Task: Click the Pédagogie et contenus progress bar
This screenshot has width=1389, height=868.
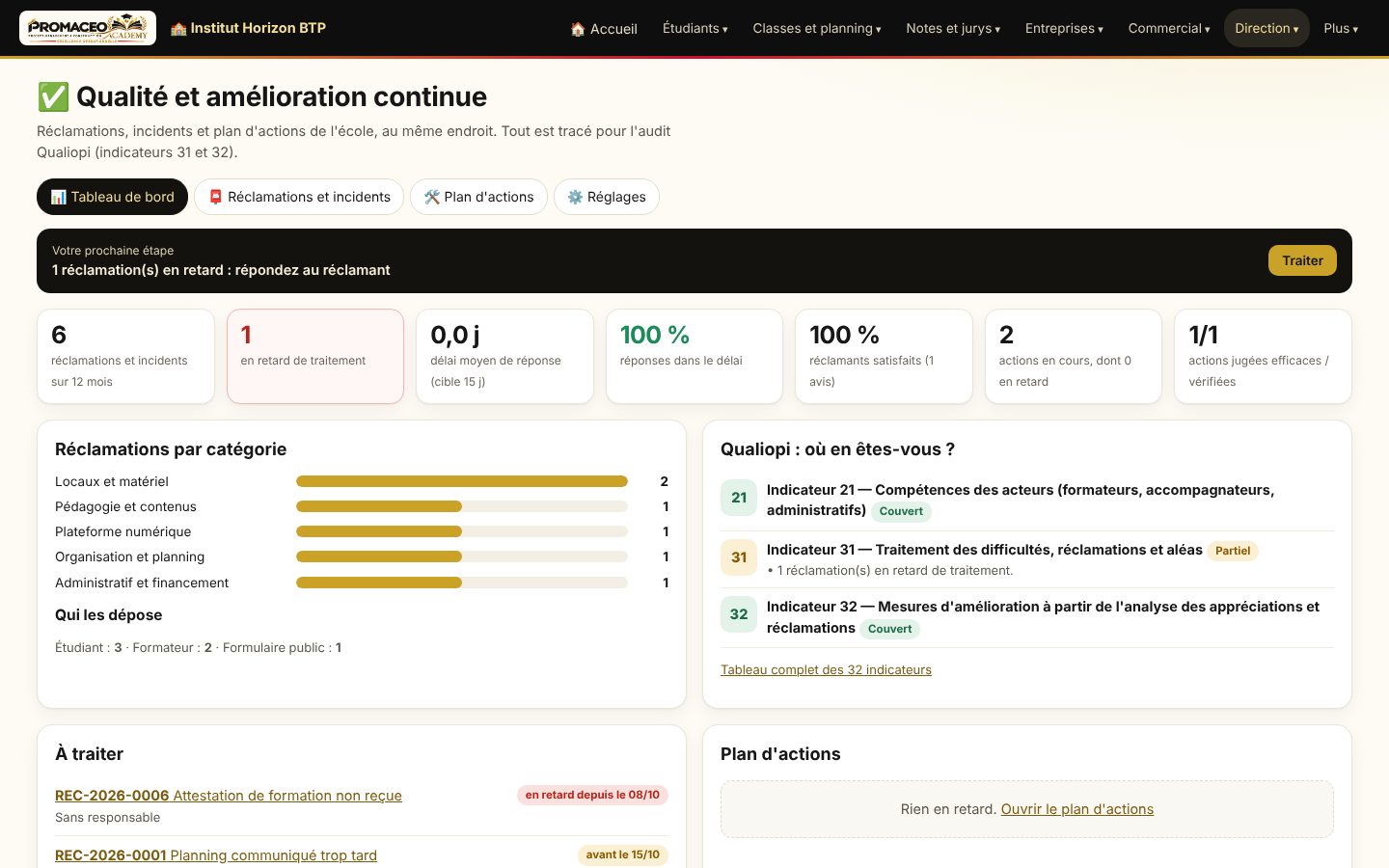Action: [x=462, y=506]
